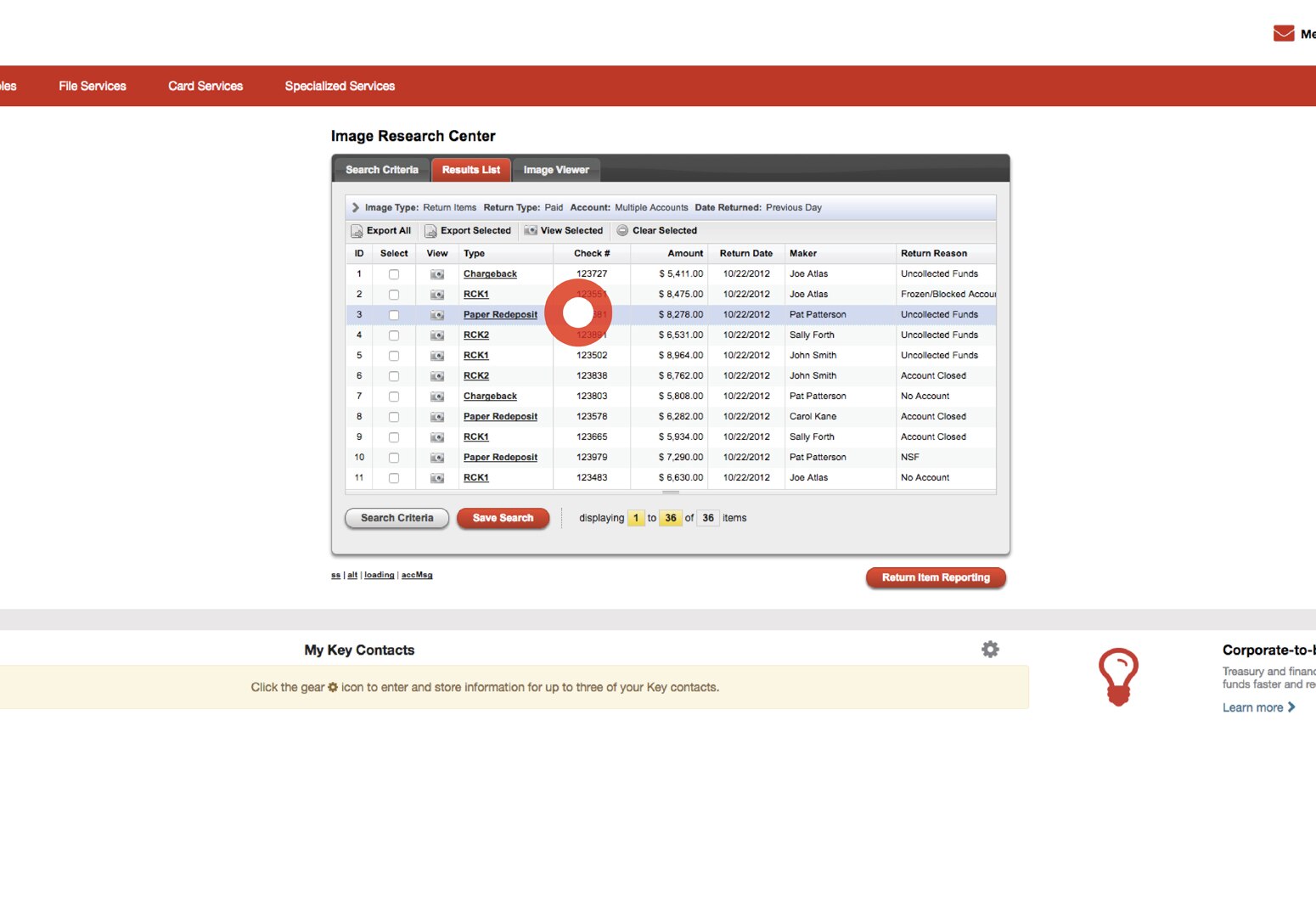The width and height of the screenshot is (1316, 923).
Task: Switch to the Image Viewer tab
Action: 556,169
